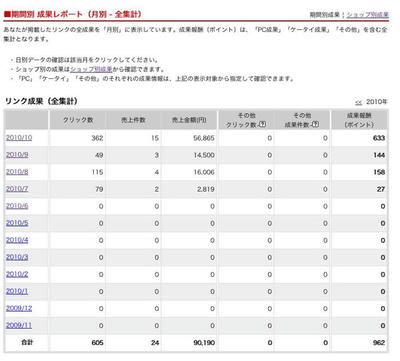The height and width of the screenshot is (361, 400).
Task: Open the 2010/7 monthly report link
Action: (x=17, y=189)
